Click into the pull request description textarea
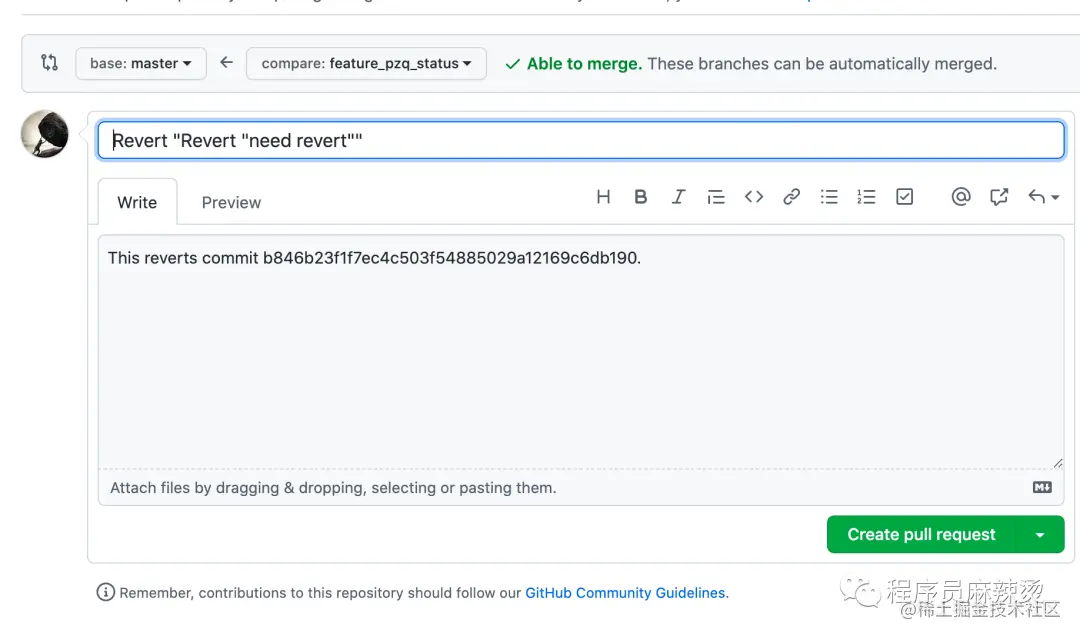 click(581, 351)
